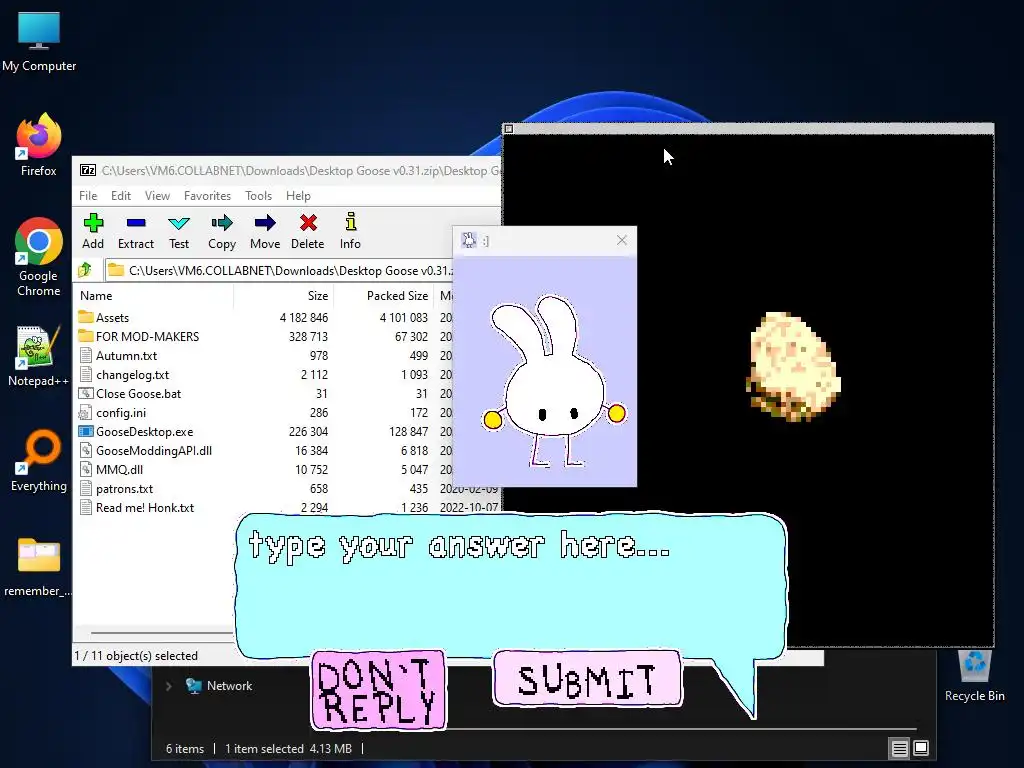Viewport: 1024px width, 768px height.
Task: Open the Firefox desktop shortcut
Action: click(39, 144)
